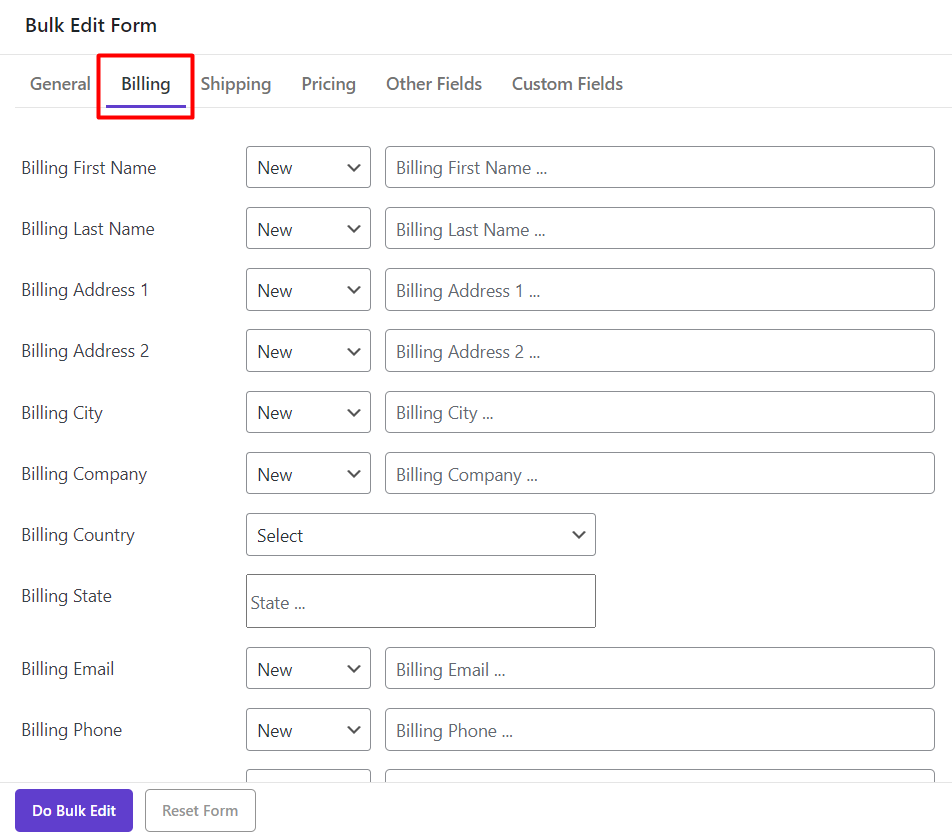Expand the Billing First Name operator dropdown
This screenshot has height=837, width=952.
(x=308, y=168)
